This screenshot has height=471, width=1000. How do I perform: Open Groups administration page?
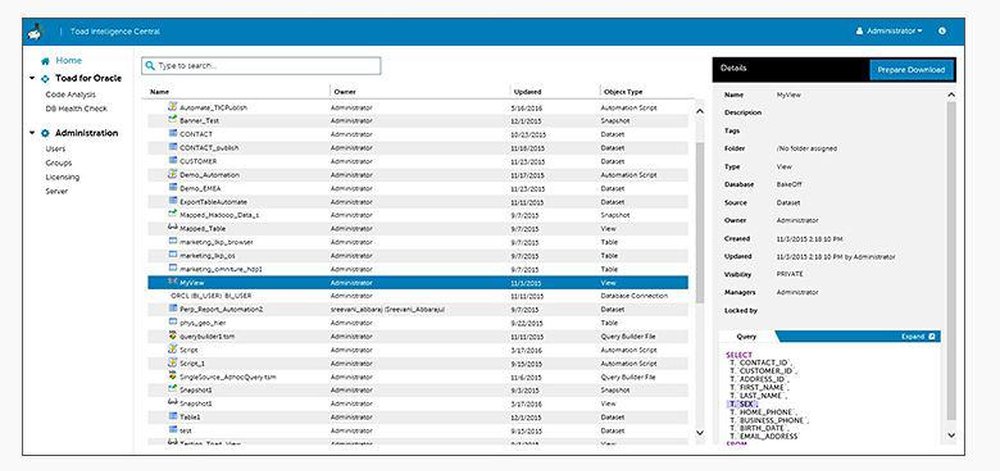59,163
